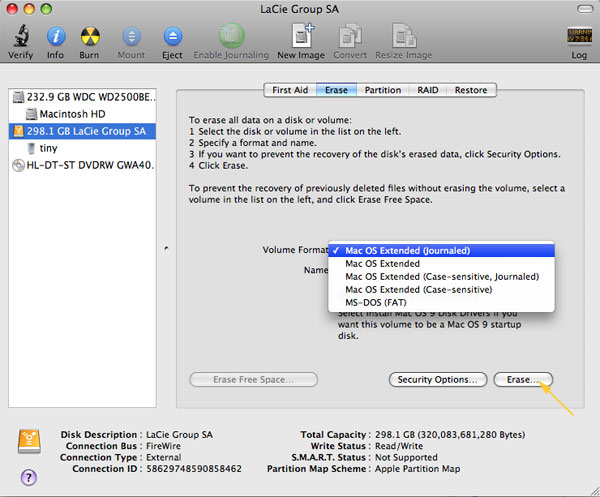This screenshot has height=497, width=600.
Task: Click Write Status Read/Write value
Action: (399, 446)
